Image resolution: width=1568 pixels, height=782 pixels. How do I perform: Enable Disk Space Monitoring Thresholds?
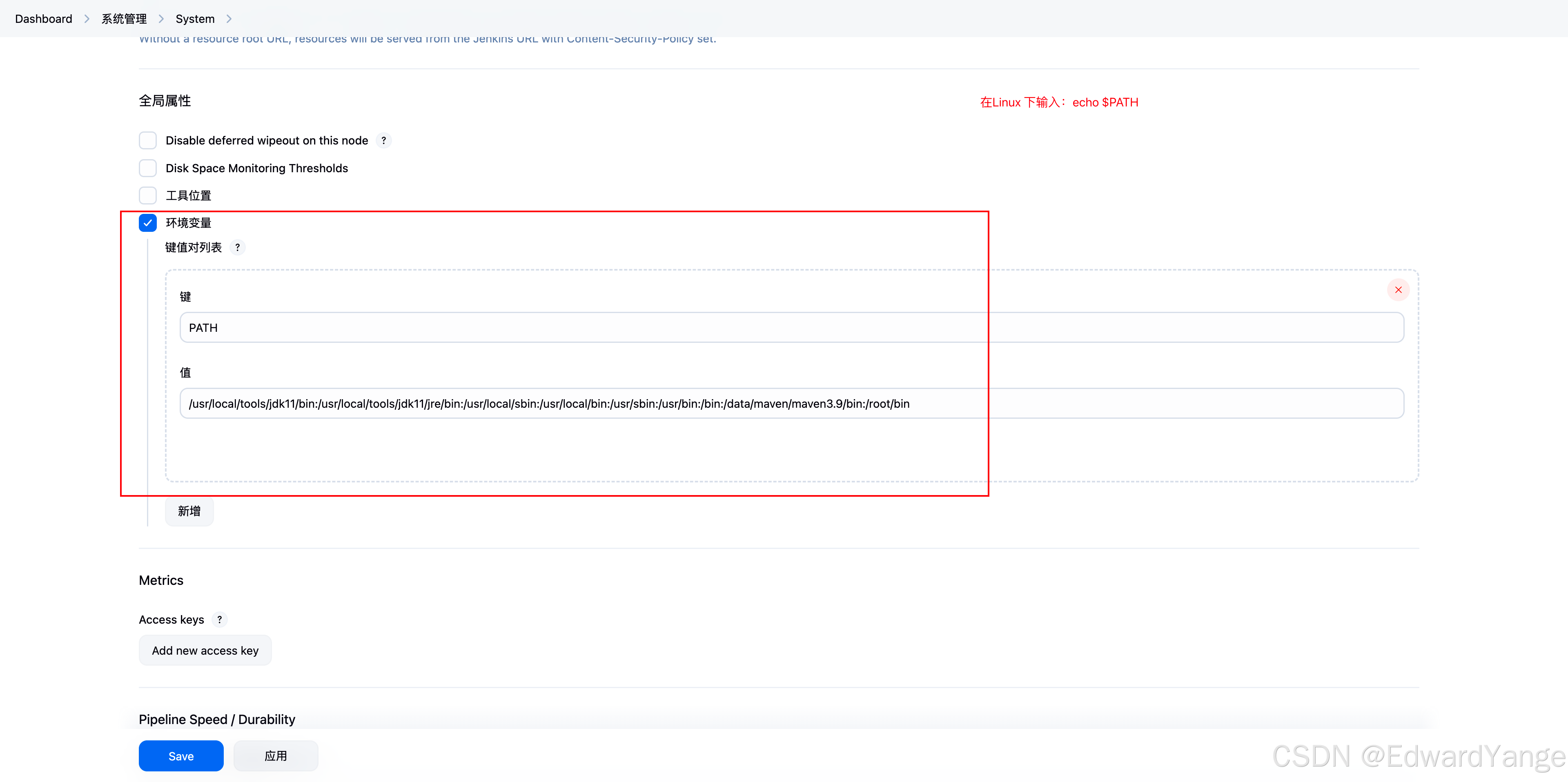(x=147, y=168)
